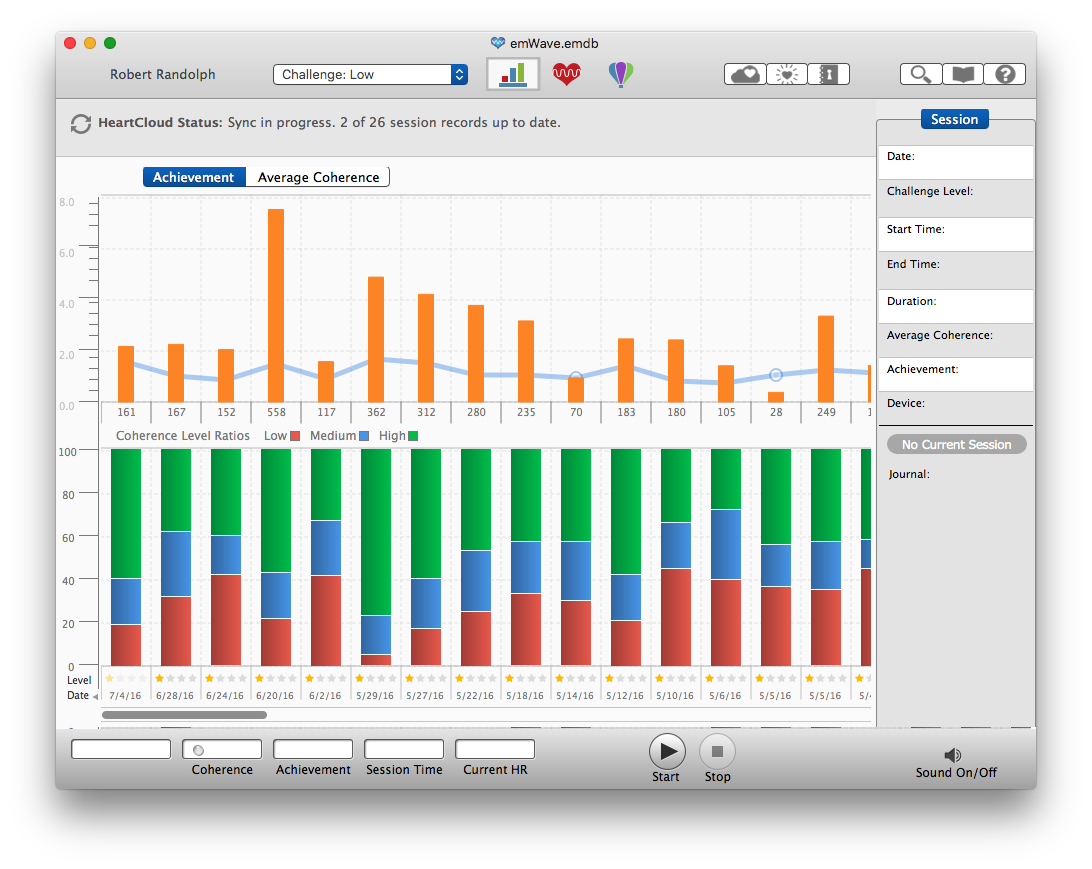Open help via the question mark icon

tap(1004, 74)
